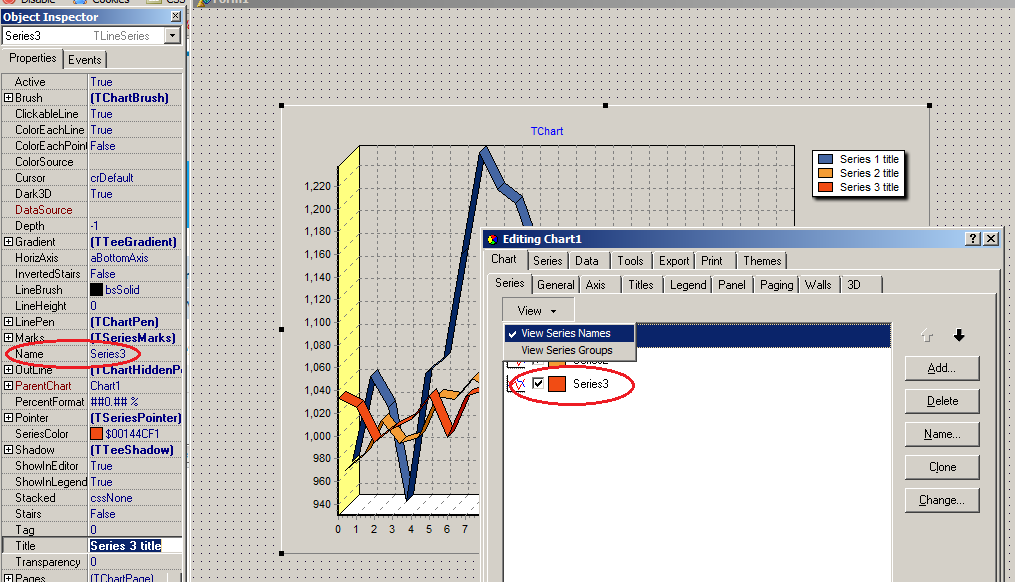Expand the ParentChart property node

point(8,386)
